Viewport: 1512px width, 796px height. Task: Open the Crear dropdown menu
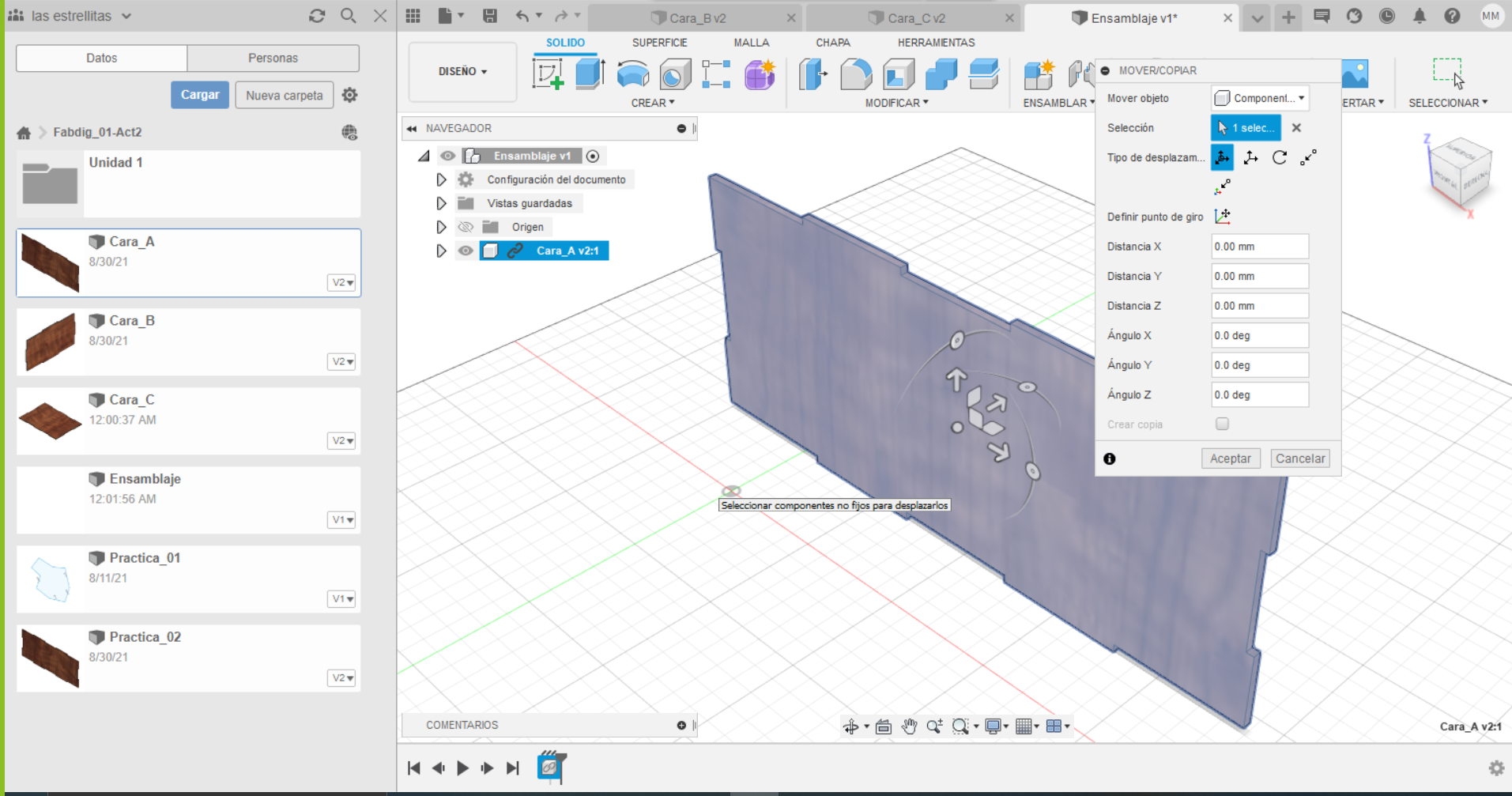pyautogui.click(x=653, y=103)
